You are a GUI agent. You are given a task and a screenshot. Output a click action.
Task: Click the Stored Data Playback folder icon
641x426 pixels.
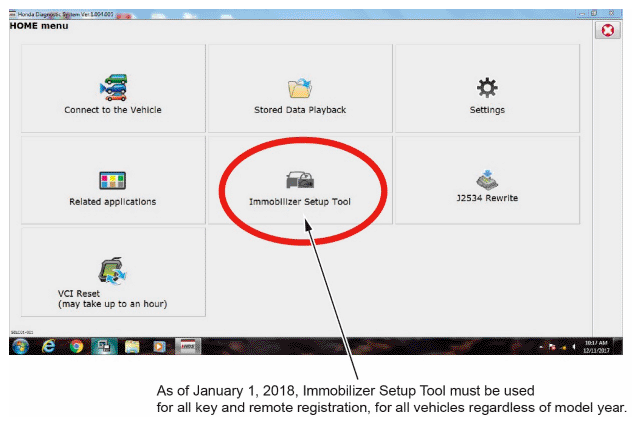click(300, 88)
